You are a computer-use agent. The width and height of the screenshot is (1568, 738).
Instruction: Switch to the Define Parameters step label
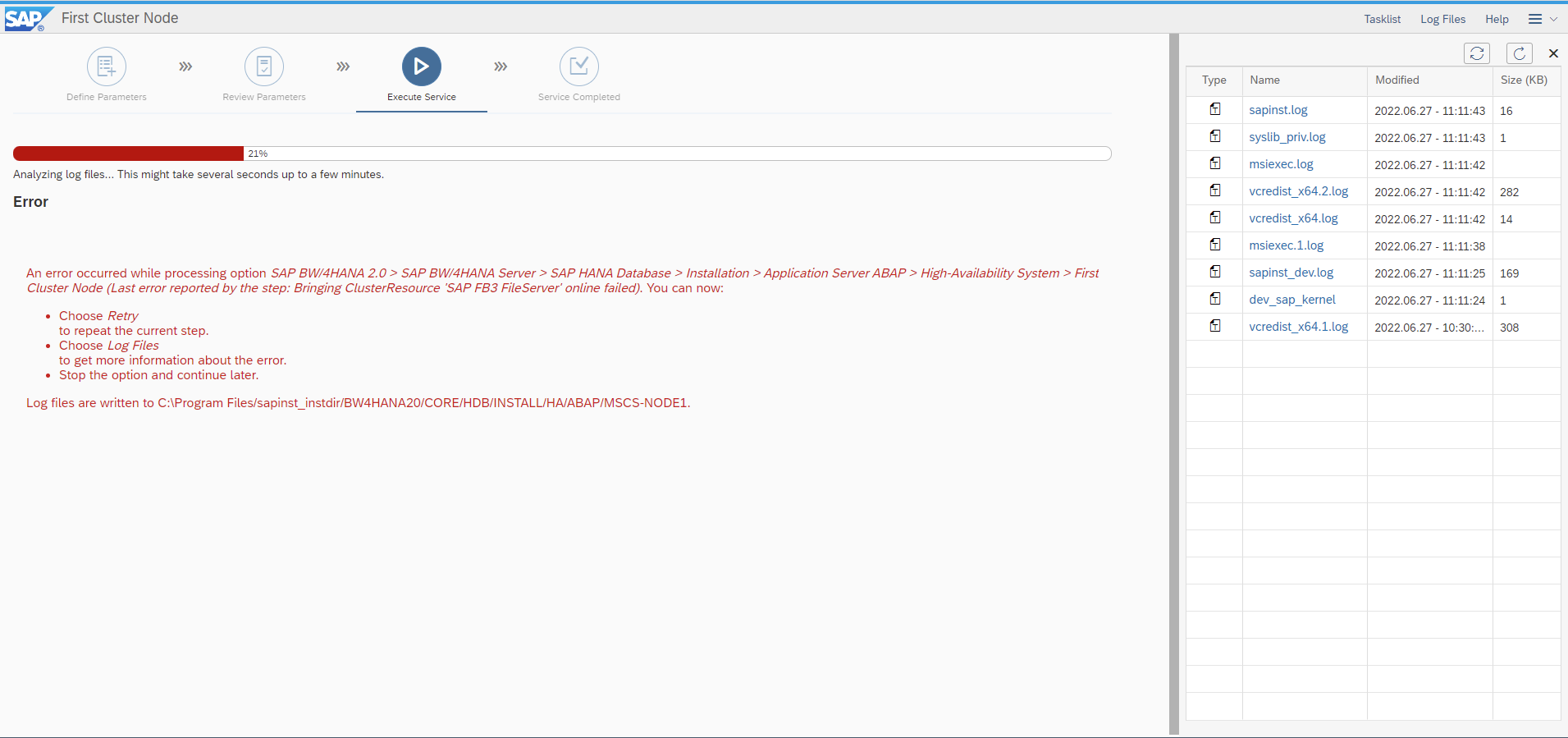pos(107,97)
